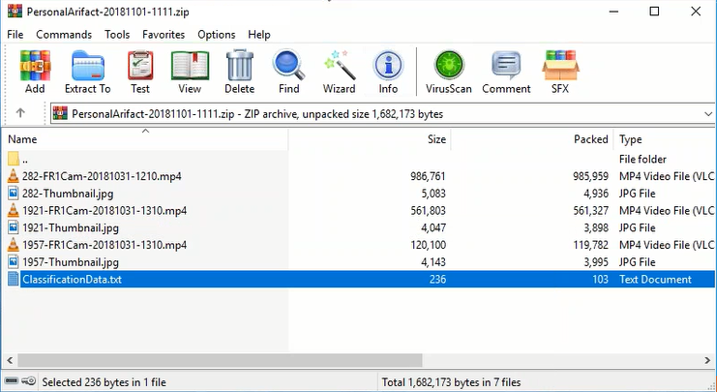Image resolution: width=718 pixels, height=392 pixels.
Task: Click VLC icon of 1921-FR1Cam-20181031-1310.mp4
Action: [x=13, y=211]
